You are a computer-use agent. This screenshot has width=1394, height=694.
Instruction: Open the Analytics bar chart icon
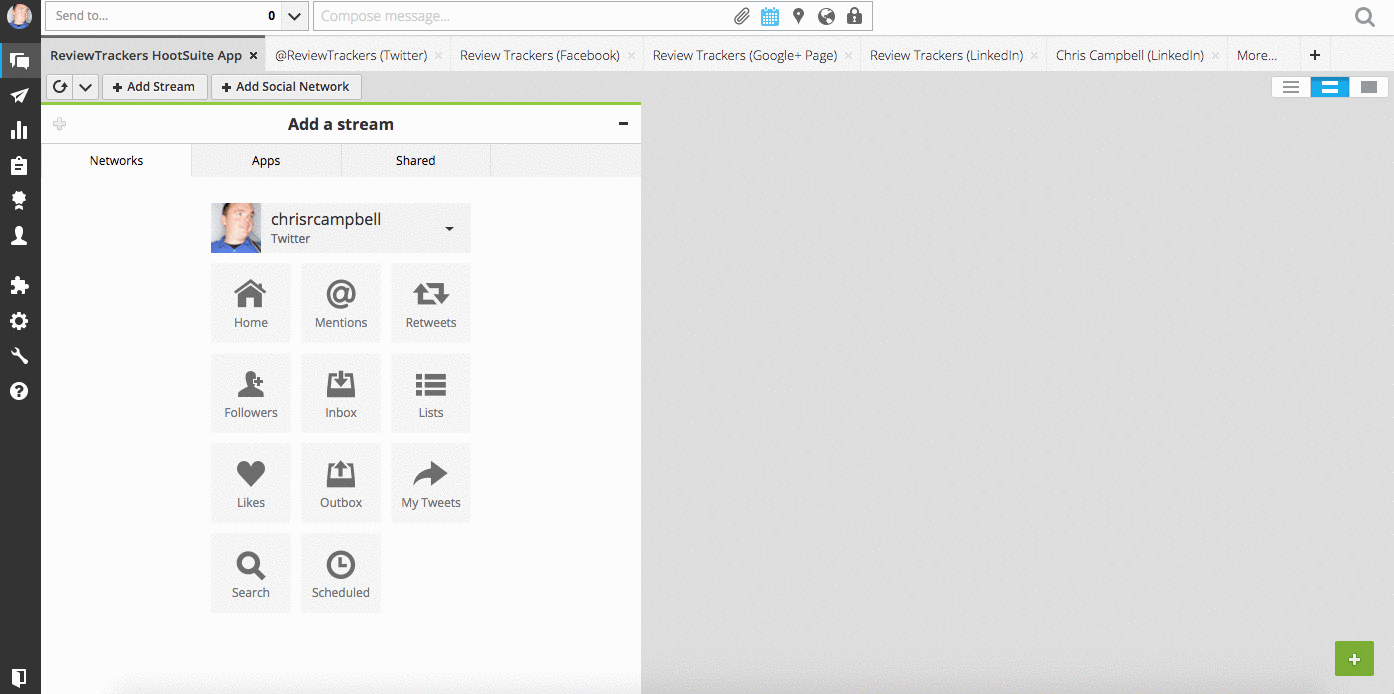[19, 130]
